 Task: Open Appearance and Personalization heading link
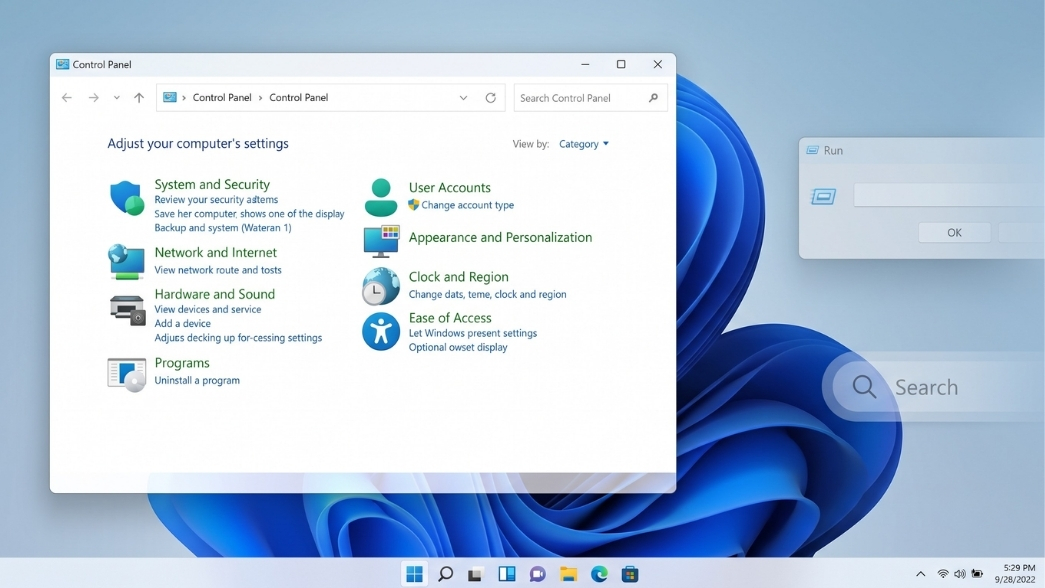(500, 237)
